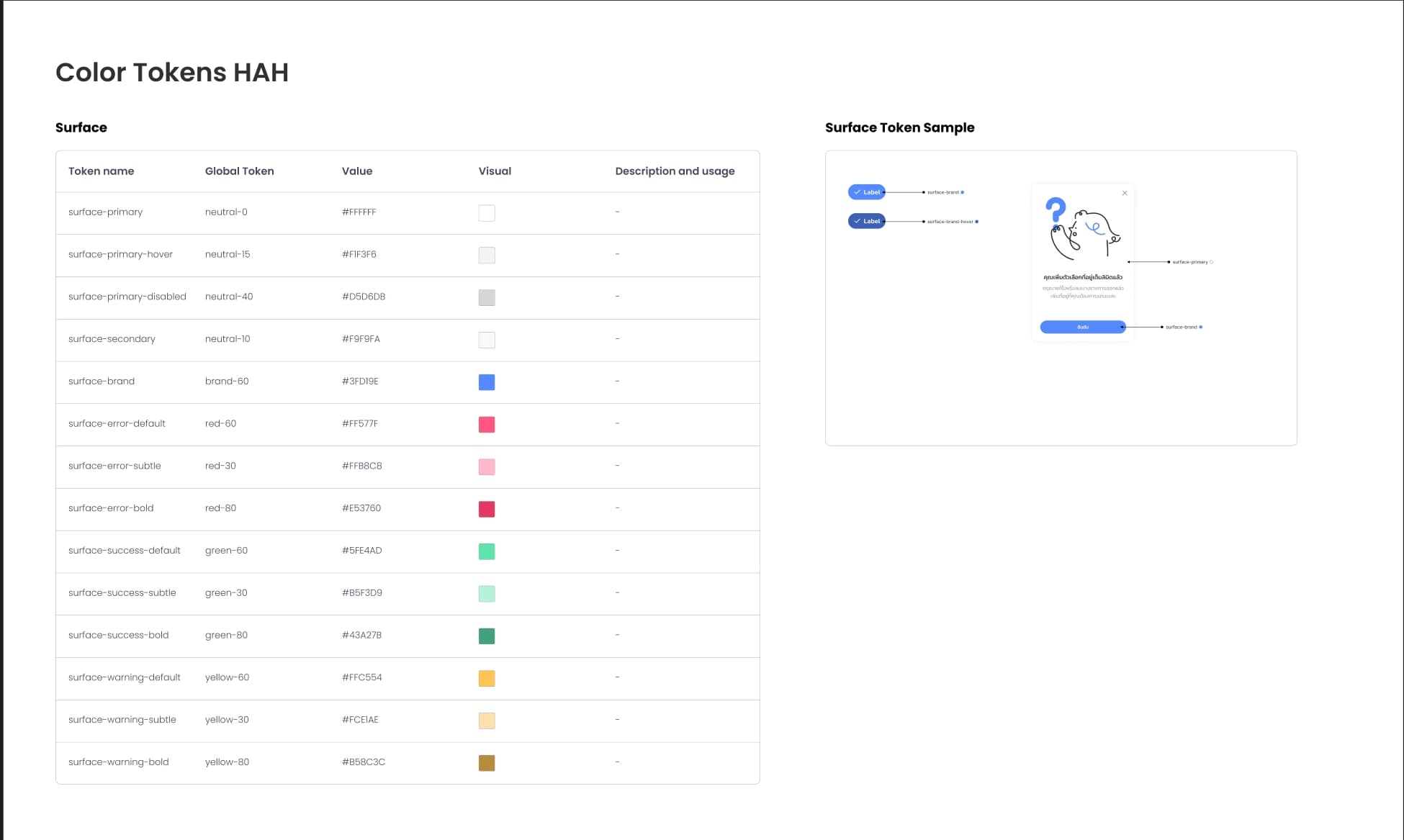Click the surface-success-subtle swatch
Viewport: 1404px width, 840px height.
[x=487, y=594]
